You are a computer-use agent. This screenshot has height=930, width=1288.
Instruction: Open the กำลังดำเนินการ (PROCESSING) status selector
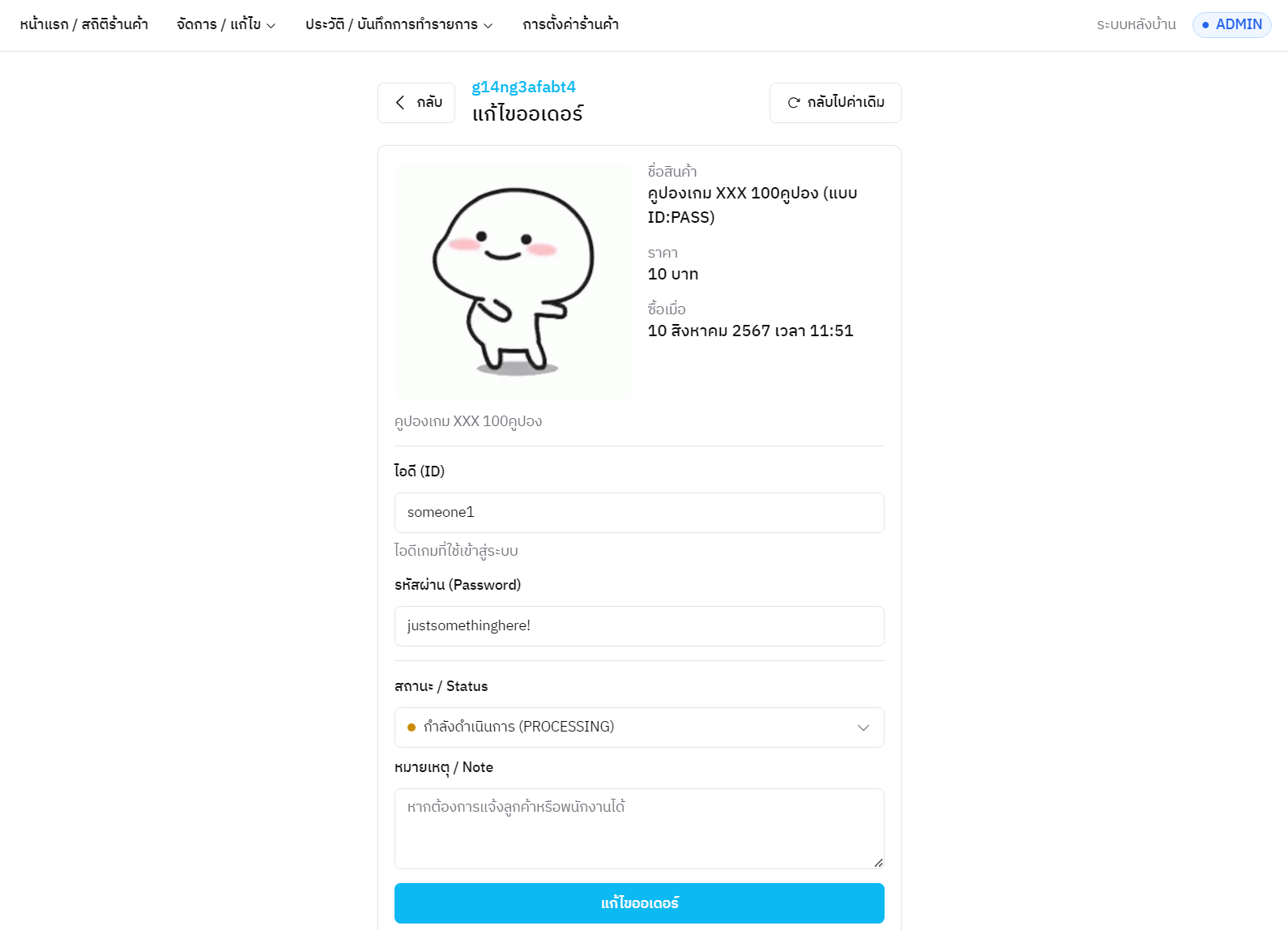(x=639, y=727)
